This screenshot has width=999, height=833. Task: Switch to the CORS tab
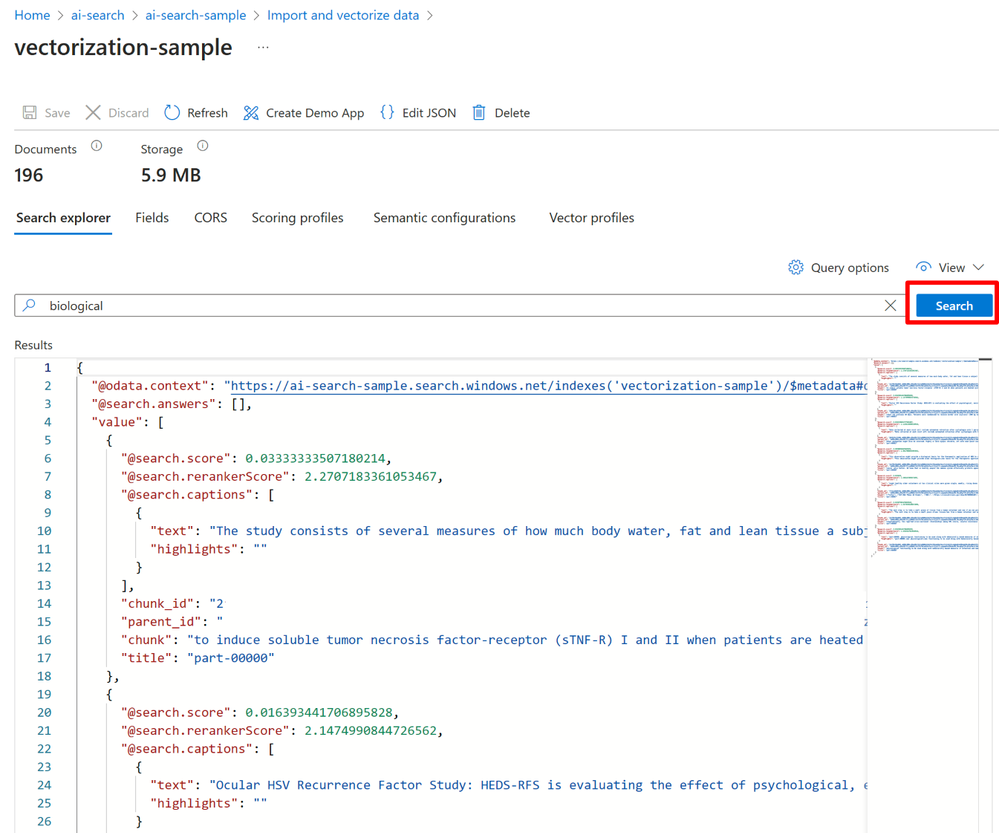(x=210, y=218)
